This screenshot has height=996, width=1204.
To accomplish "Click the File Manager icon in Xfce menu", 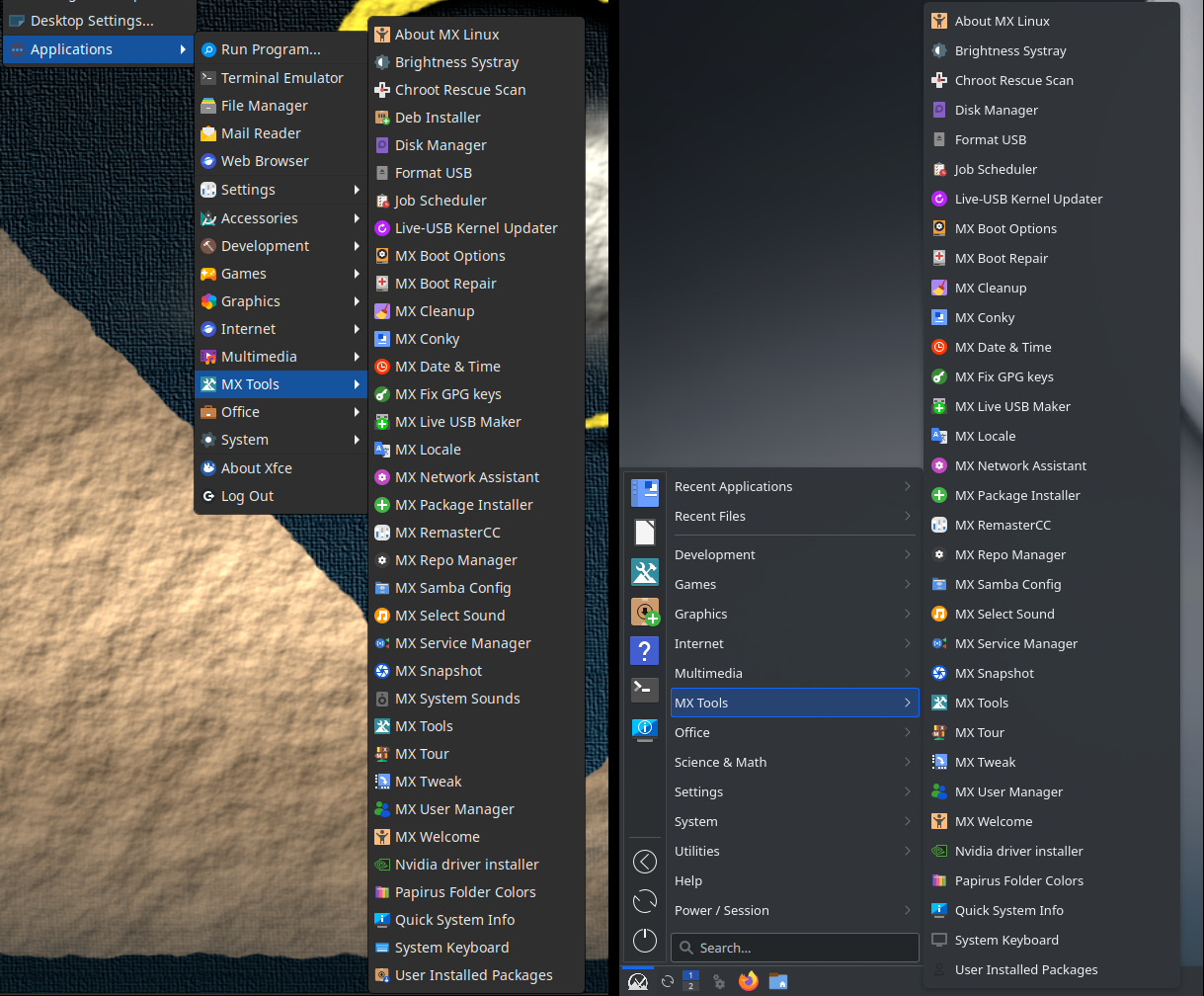I will point(208,106).
